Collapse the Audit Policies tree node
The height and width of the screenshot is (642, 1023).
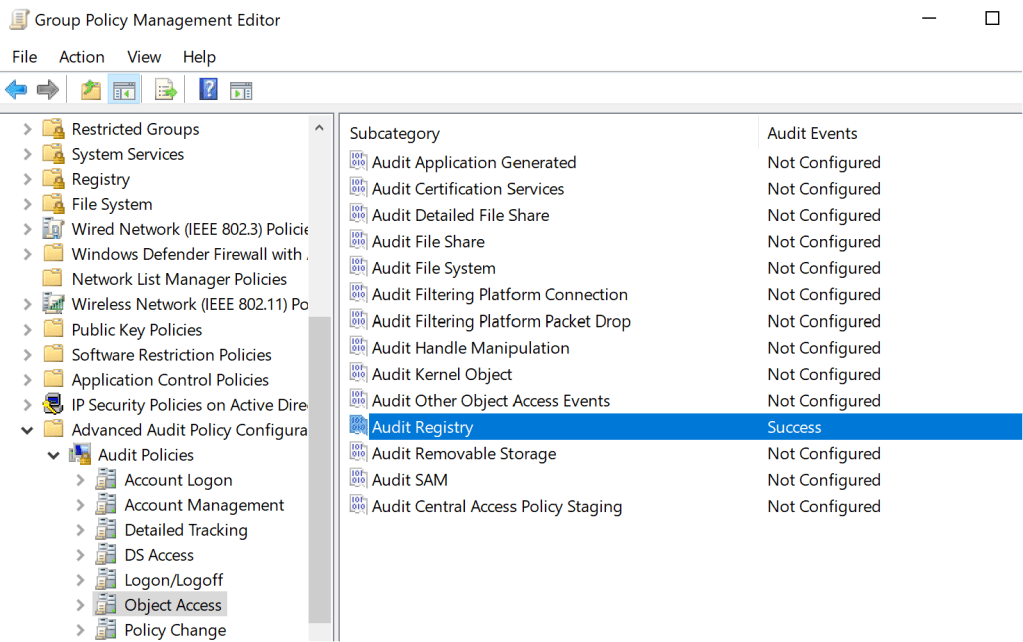54,455
